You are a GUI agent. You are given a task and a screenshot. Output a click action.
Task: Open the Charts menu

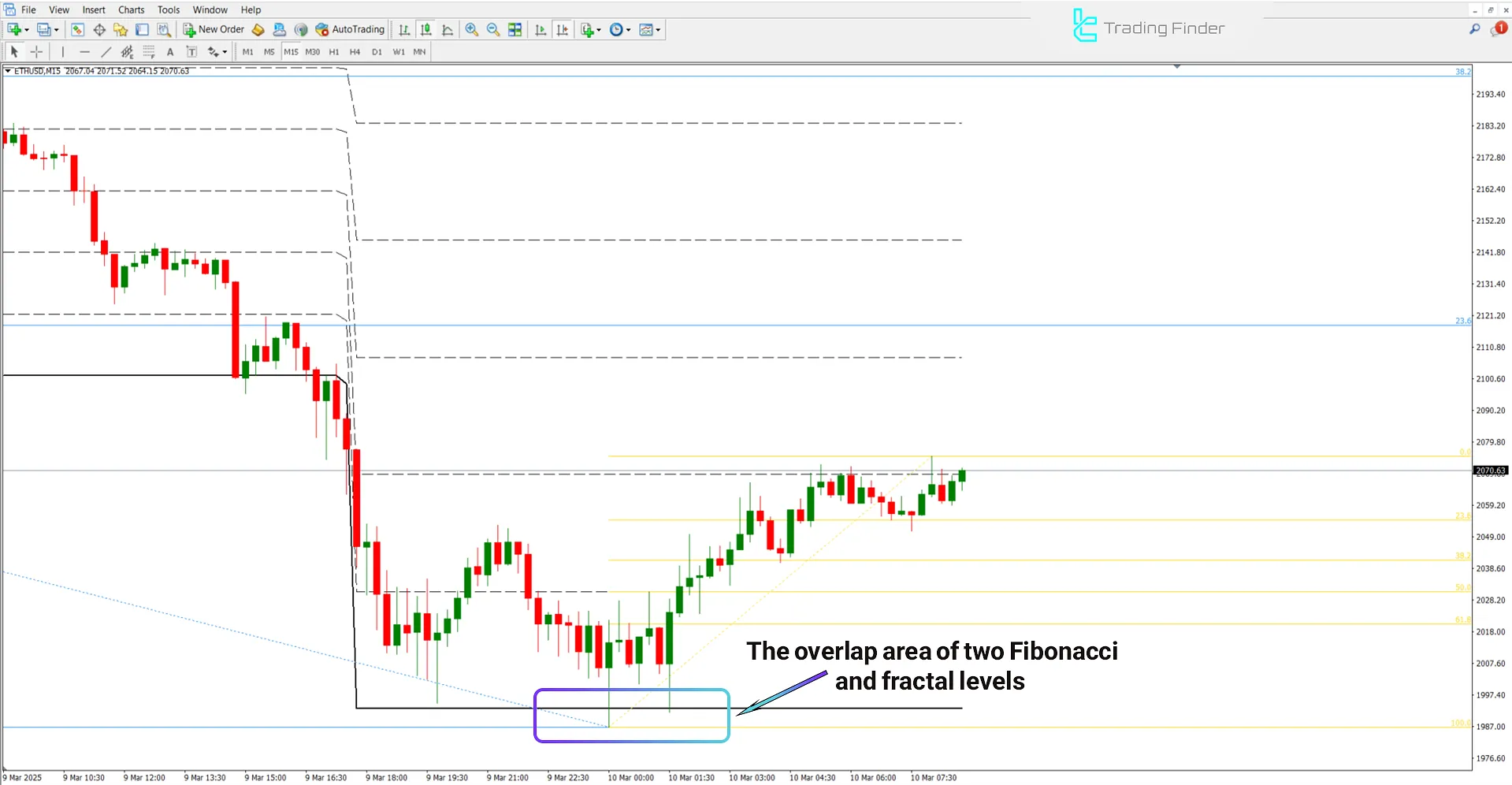(131, 9)
